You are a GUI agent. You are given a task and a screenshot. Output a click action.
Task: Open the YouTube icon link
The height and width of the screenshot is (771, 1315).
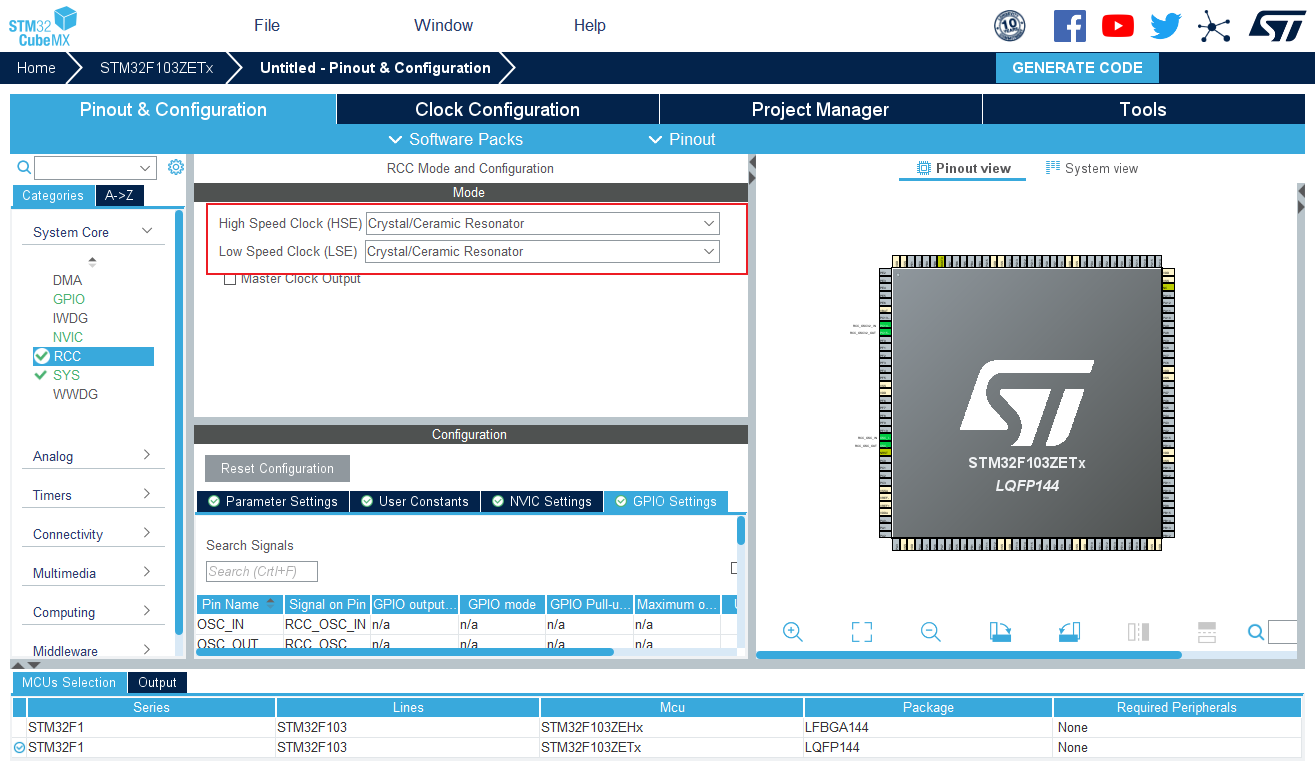pyautogui.click(x=1118, y=26)
